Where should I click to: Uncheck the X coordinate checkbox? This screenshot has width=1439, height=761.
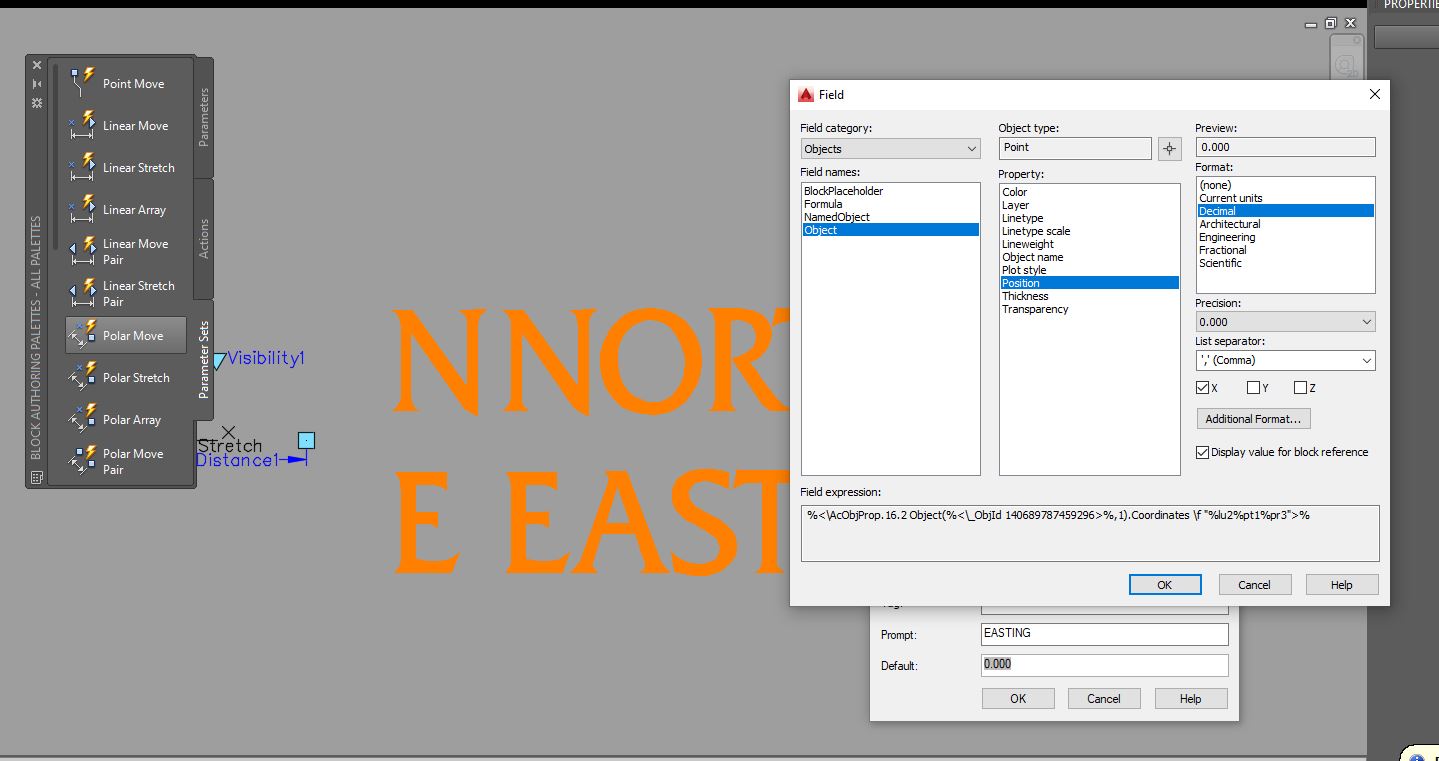(1201, 387)
